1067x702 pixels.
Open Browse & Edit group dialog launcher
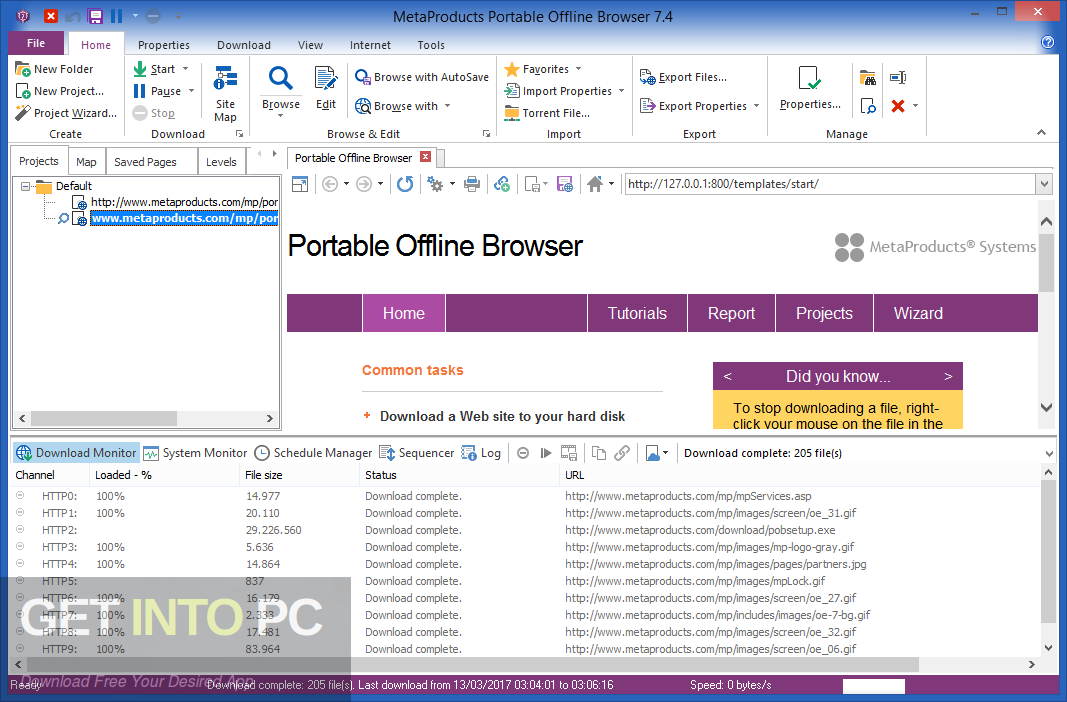(x=486, y=134)
